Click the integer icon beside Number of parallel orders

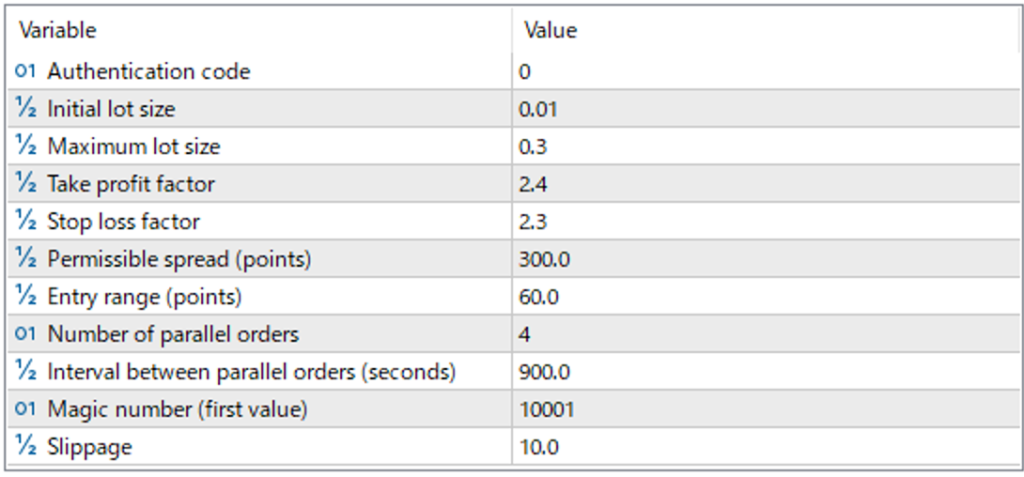[26, 334]
